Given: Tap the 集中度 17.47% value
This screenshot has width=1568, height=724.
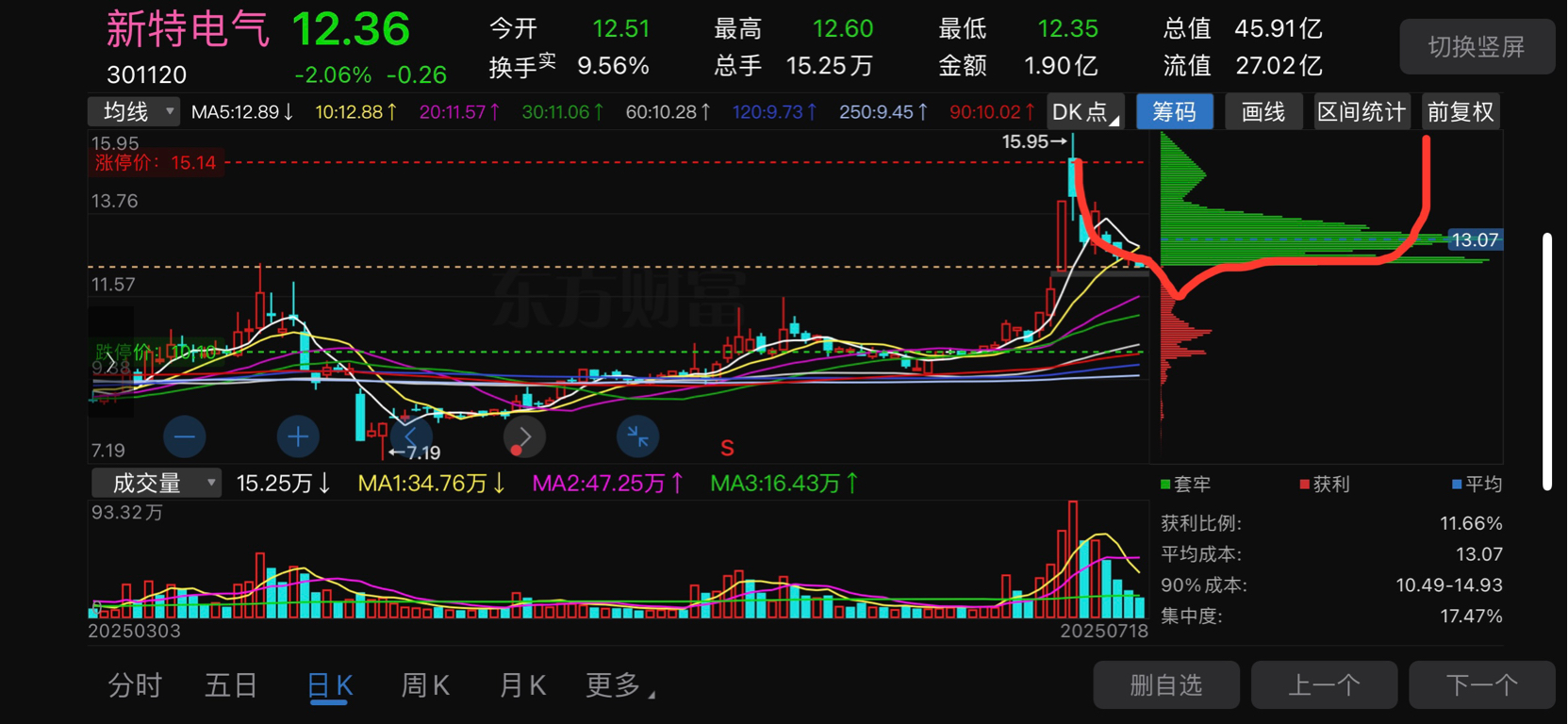Looking at the screenshot, I should [1471, 617].
